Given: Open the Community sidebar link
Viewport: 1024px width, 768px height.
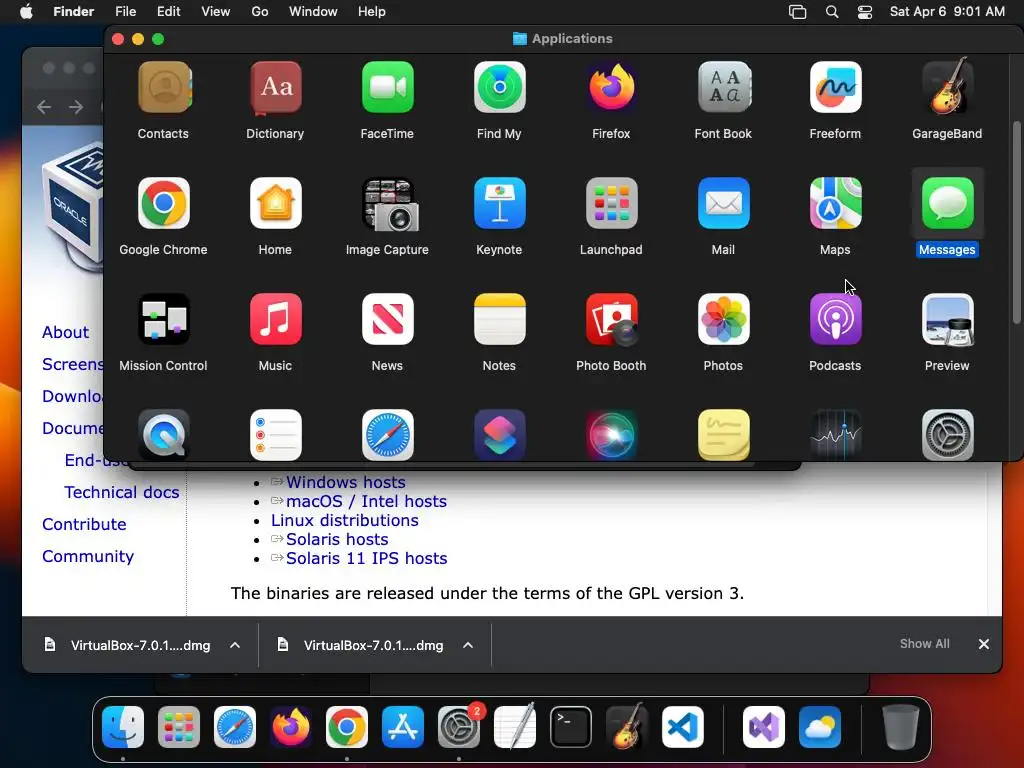Looking at the screenshot, I should (88, 556).
